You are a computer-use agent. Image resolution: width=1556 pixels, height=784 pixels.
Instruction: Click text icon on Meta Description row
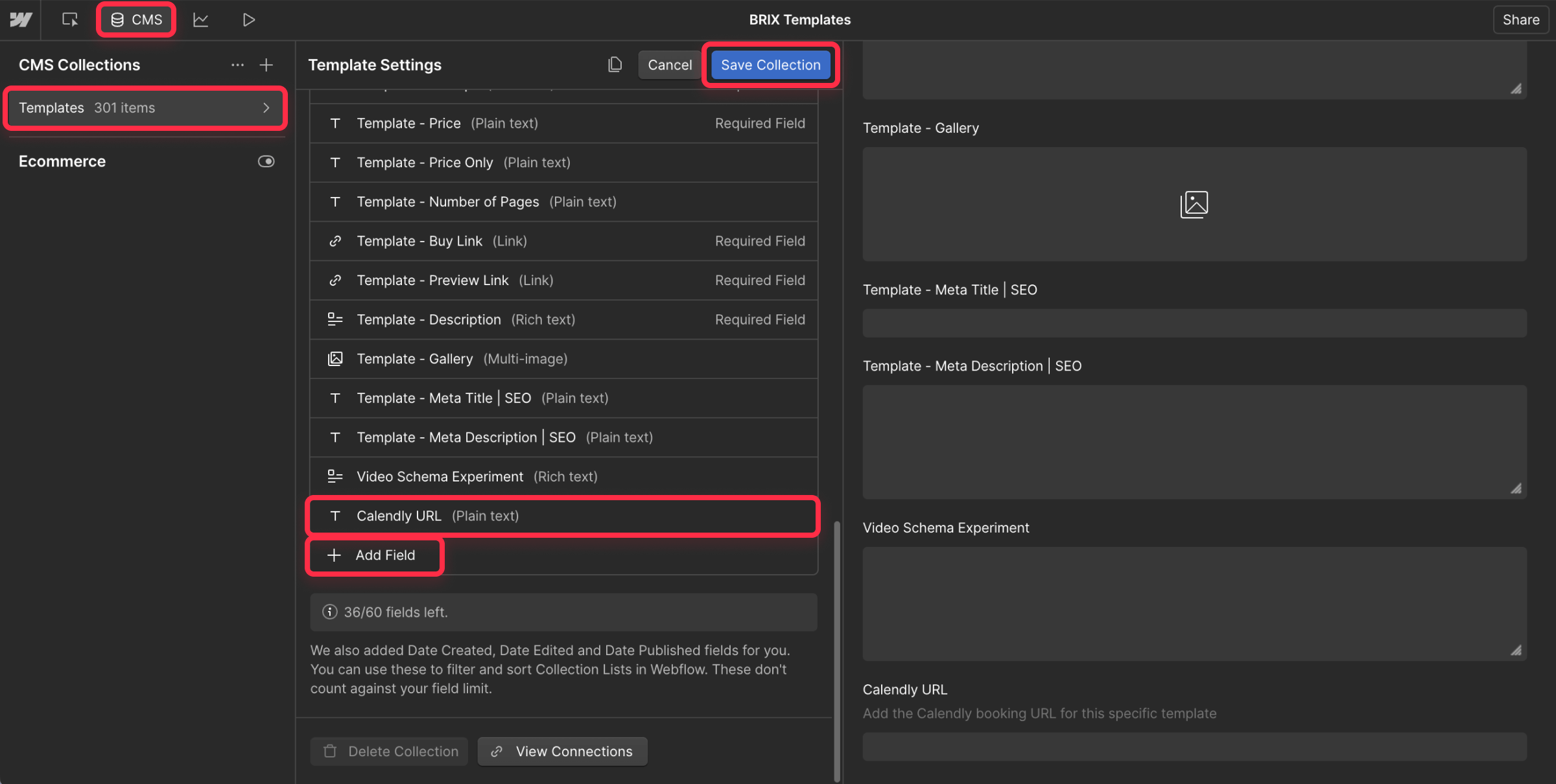(335, 437)
